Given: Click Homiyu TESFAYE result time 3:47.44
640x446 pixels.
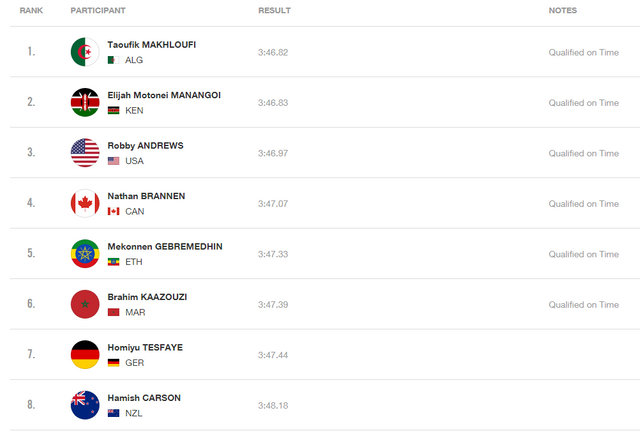Looking at the screenshot, I should 272,355.
